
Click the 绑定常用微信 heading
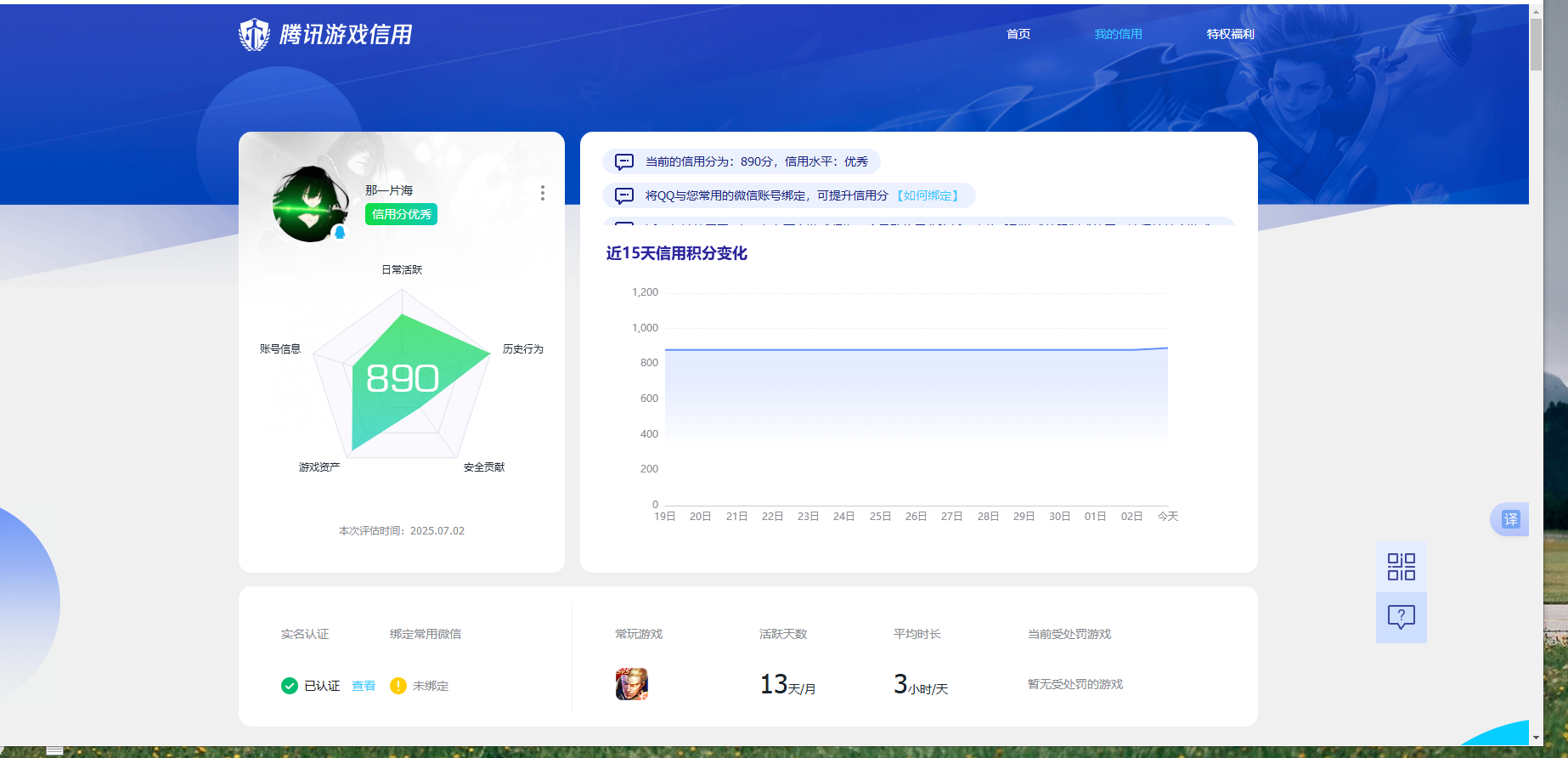pyautogui.click(x=426, y=634)
